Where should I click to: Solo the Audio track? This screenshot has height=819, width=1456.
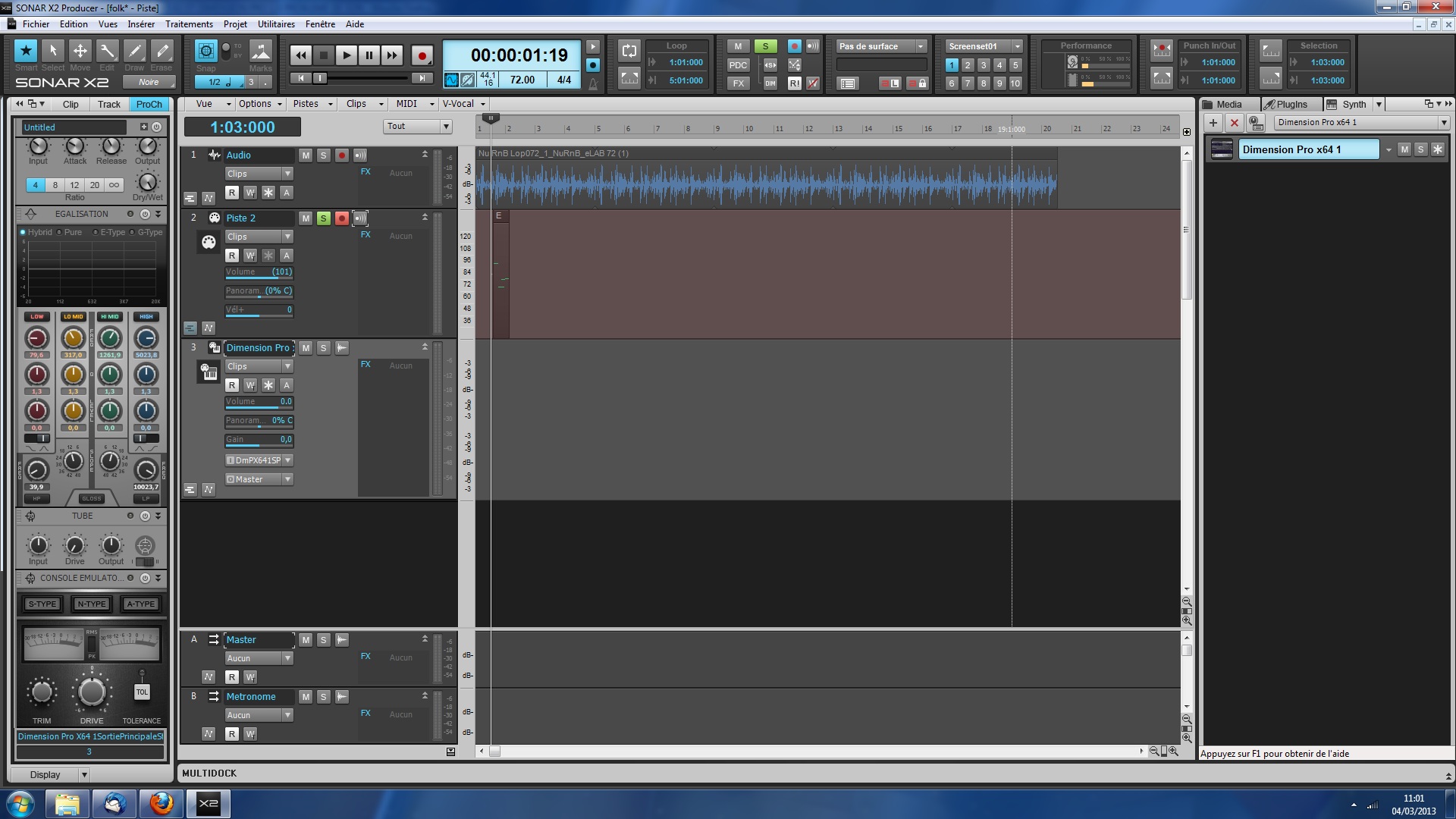(x=324, y=155)
